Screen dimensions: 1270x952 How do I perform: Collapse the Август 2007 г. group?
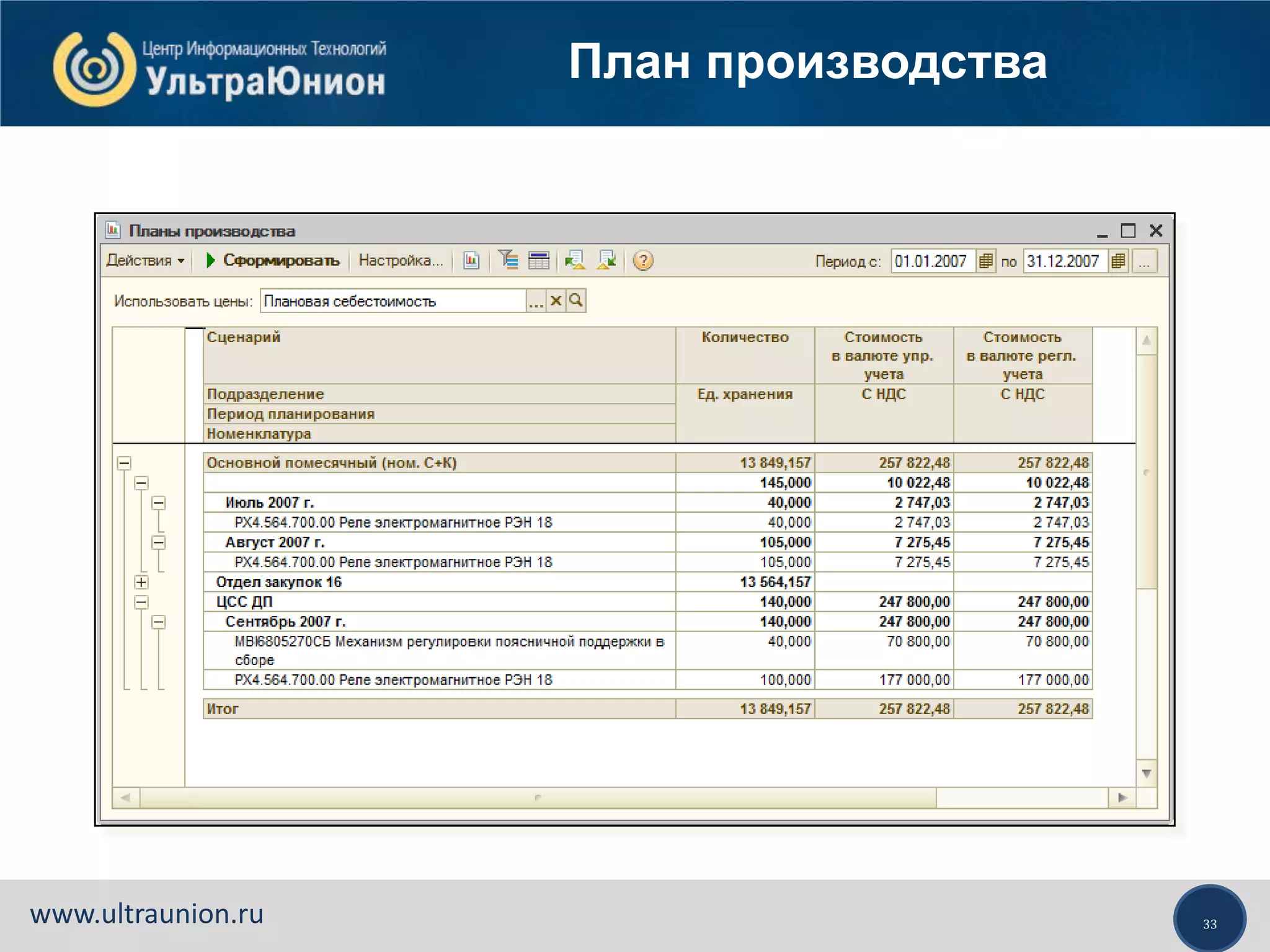click(159, 542)
